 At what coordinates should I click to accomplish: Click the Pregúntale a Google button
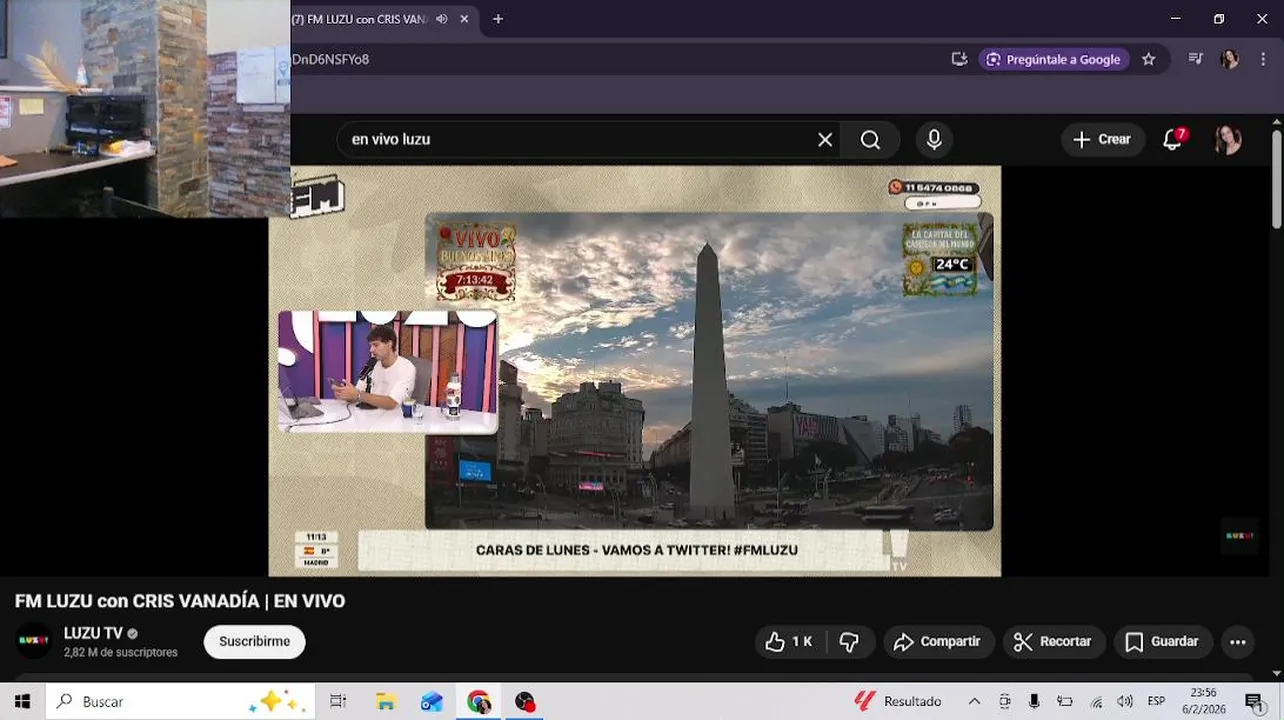point(1054,59)
